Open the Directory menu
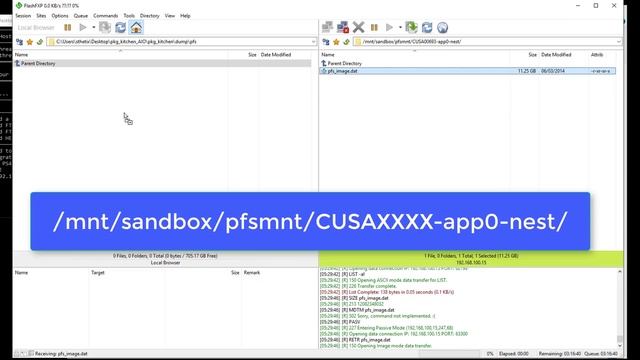 tap(150, 16)
